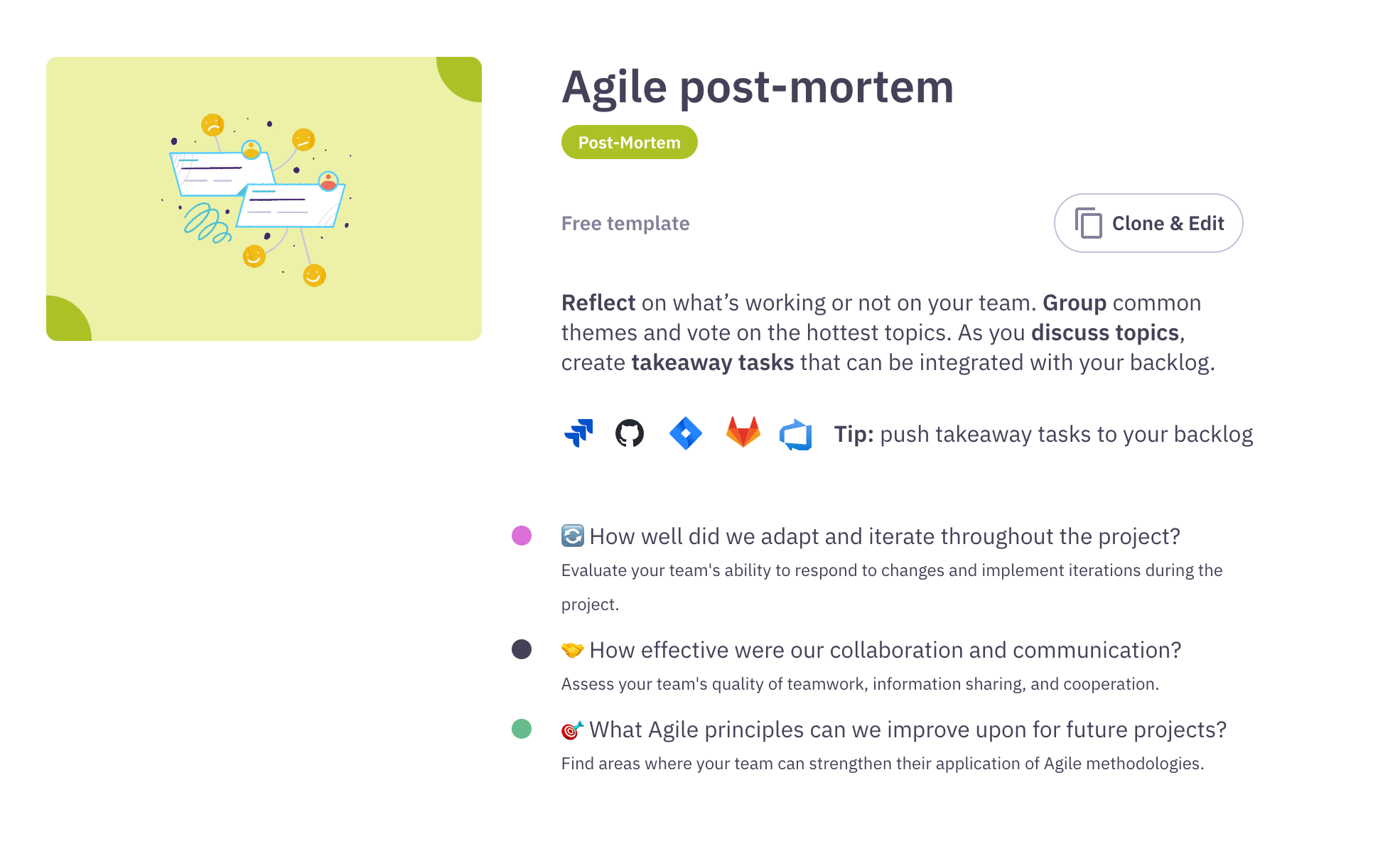
Task: Select the Jira integration icon
Action: [x=579, y=432]
